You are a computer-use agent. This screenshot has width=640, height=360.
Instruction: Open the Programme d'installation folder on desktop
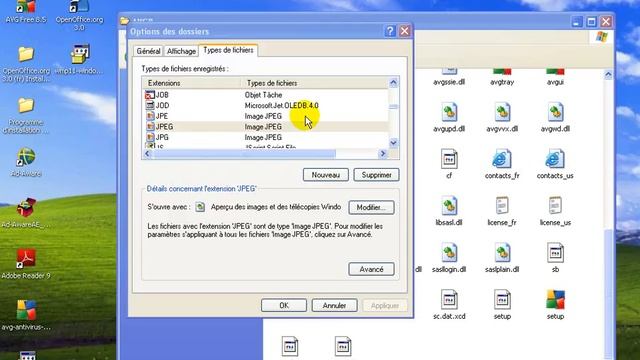point(26,116)
